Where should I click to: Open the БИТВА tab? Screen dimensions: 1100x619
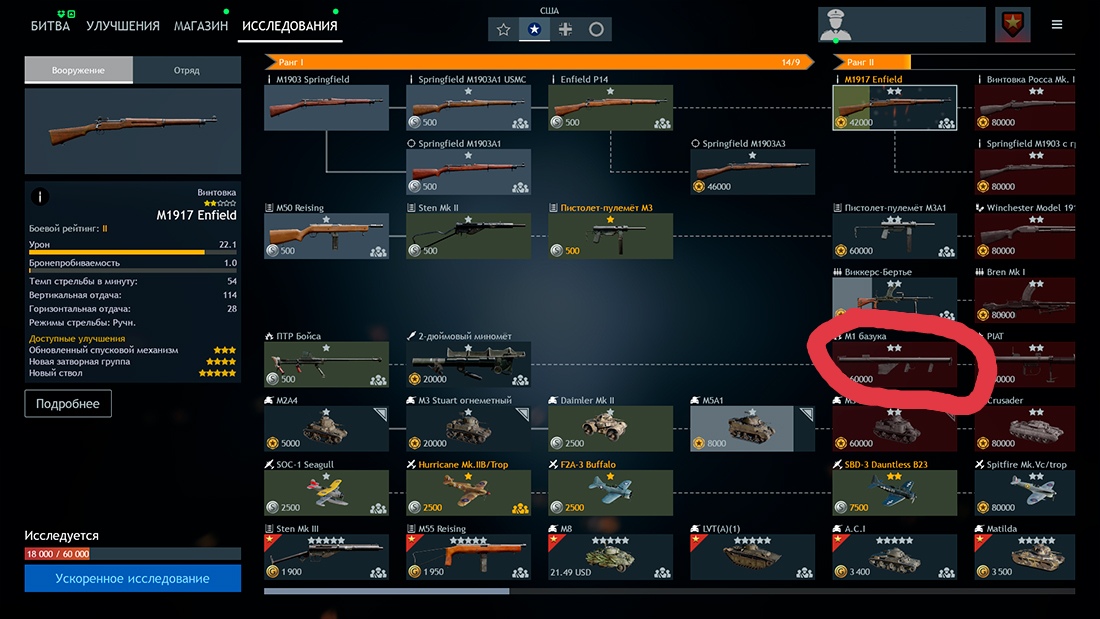(51, 26)
